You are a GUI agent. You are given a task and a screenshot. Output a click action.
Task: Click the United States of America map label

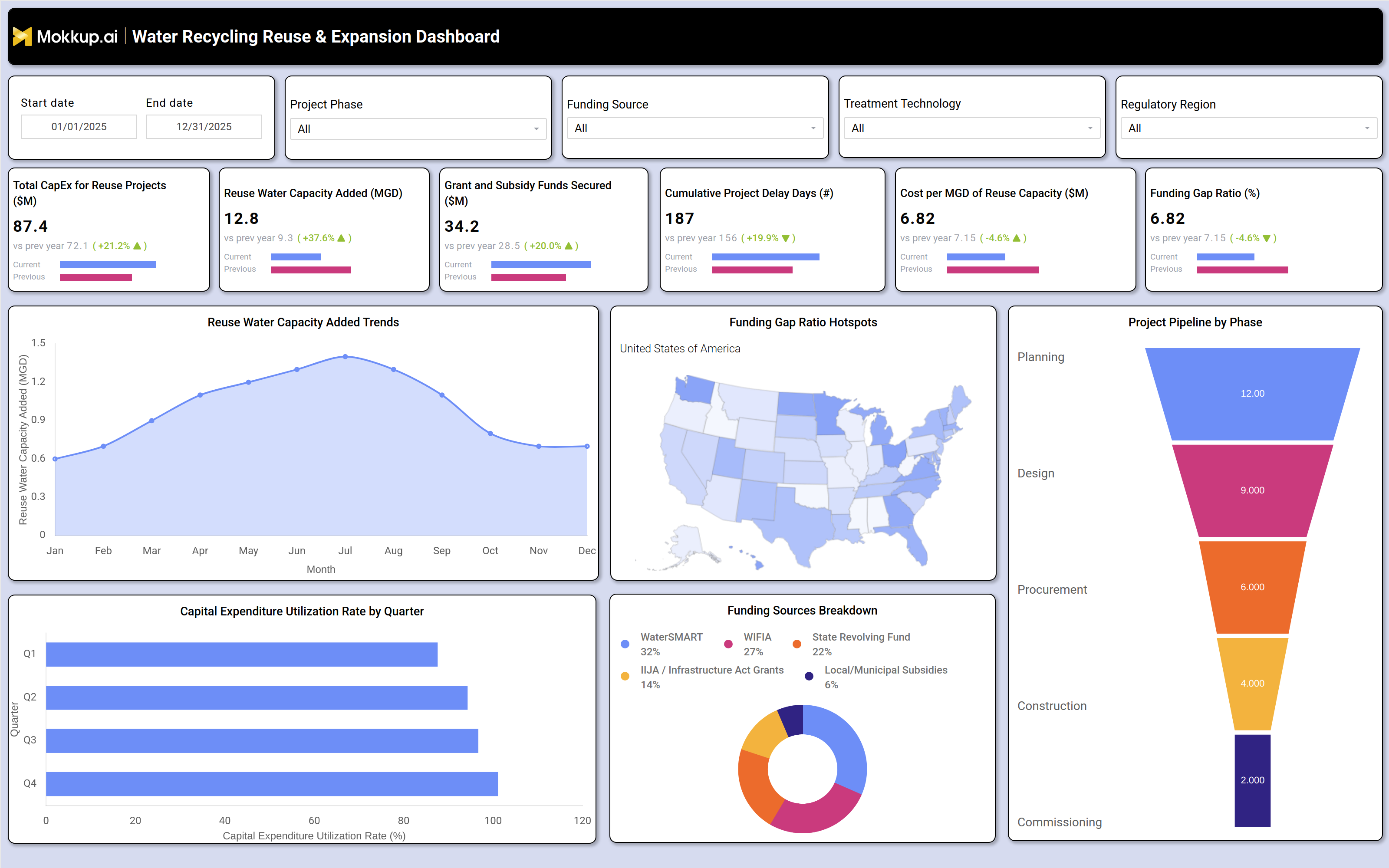680,349
